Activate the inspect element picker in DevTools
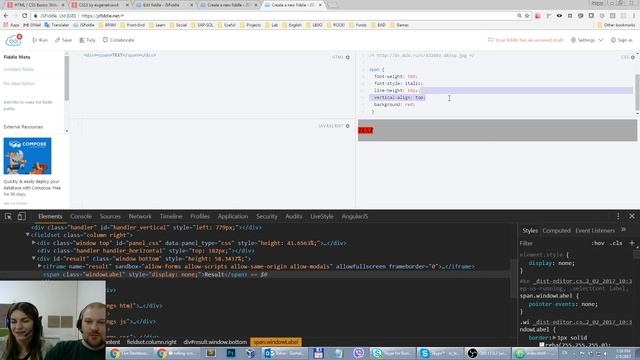Screen dimensions: 640x360 (8, 216)
